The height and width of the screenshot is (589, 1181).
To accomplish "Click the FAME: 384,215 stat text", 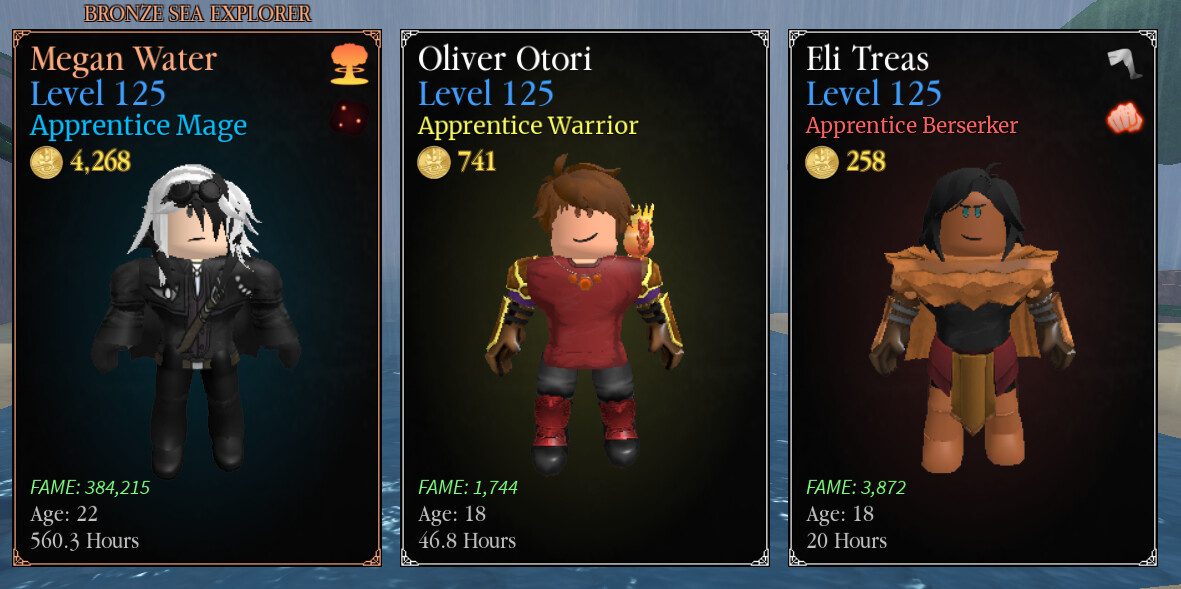I will pyautogui.click(x=90, y=487).
